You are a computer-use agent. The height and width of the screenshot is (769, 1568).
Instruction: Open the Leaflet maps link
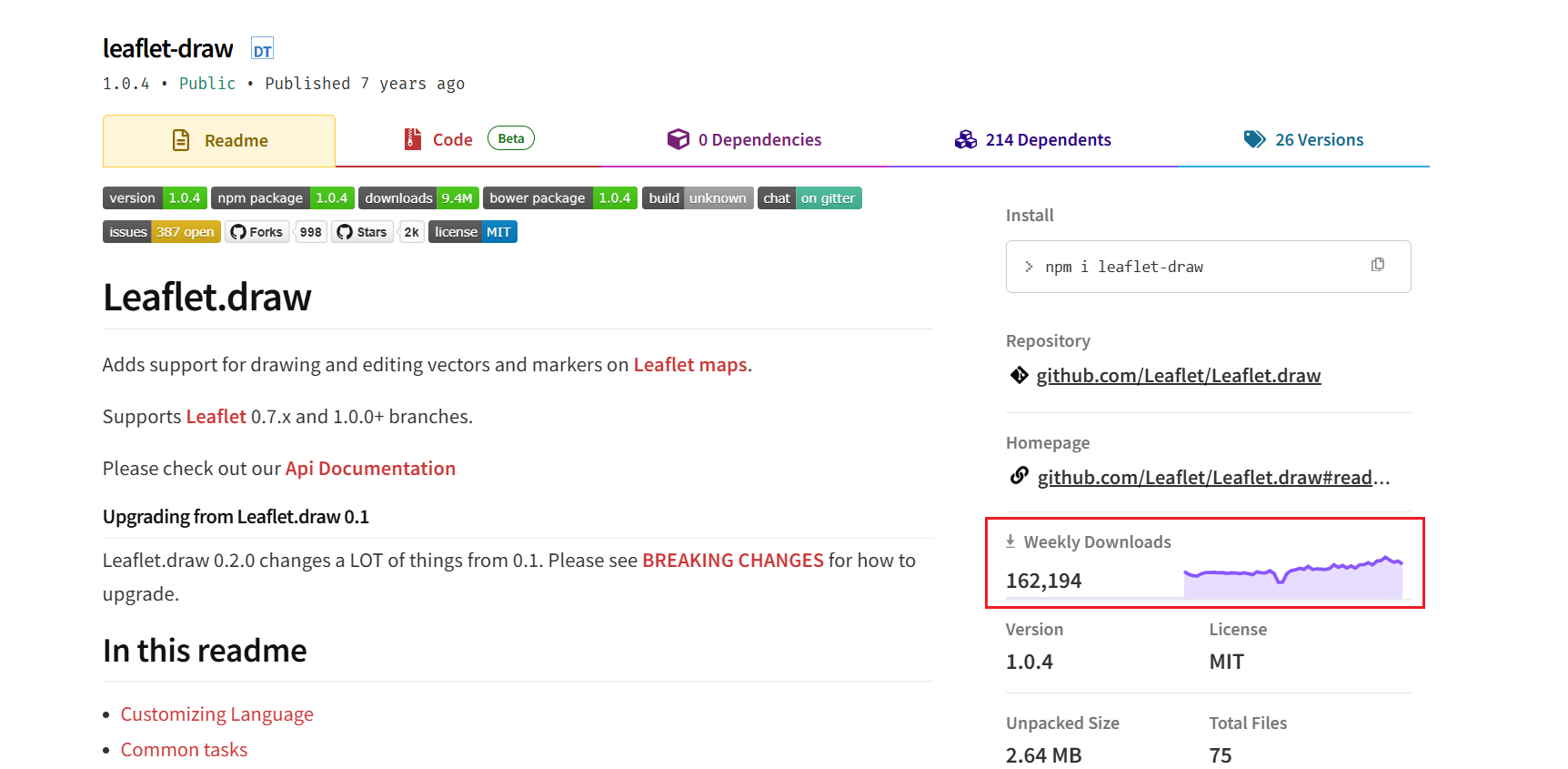690,365
